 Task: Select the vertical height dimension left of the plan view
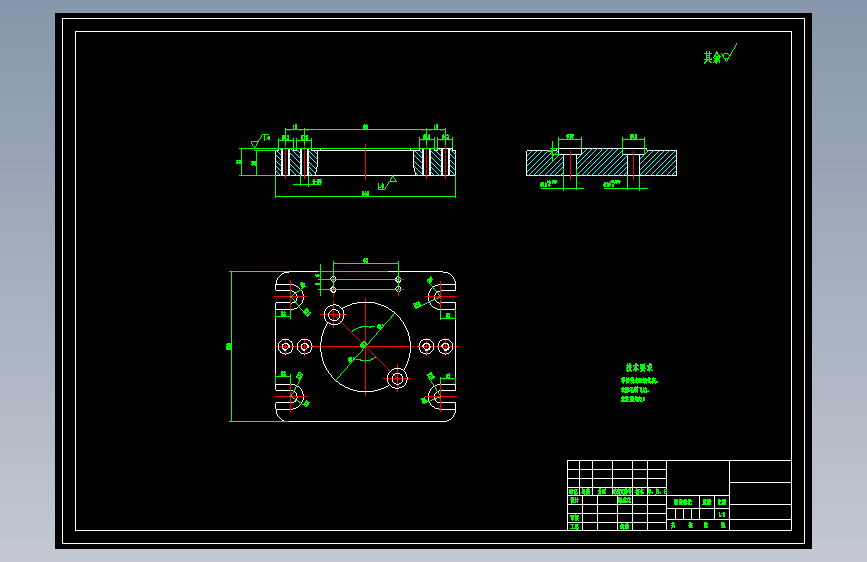point(230,346)
